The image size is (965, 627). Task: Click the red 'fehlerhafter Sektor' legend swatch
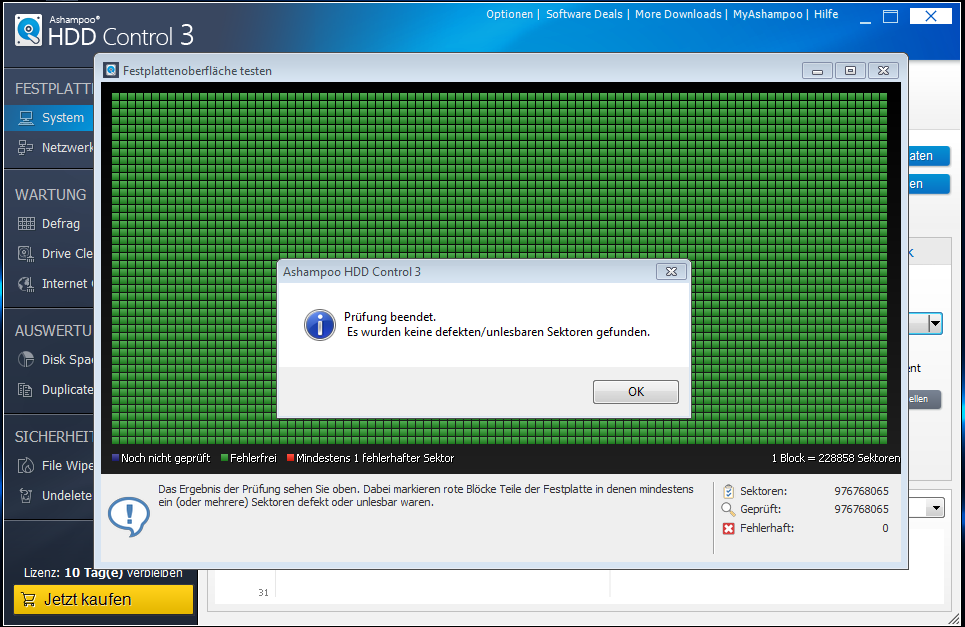pyautogui.click(x=290, y=458)
